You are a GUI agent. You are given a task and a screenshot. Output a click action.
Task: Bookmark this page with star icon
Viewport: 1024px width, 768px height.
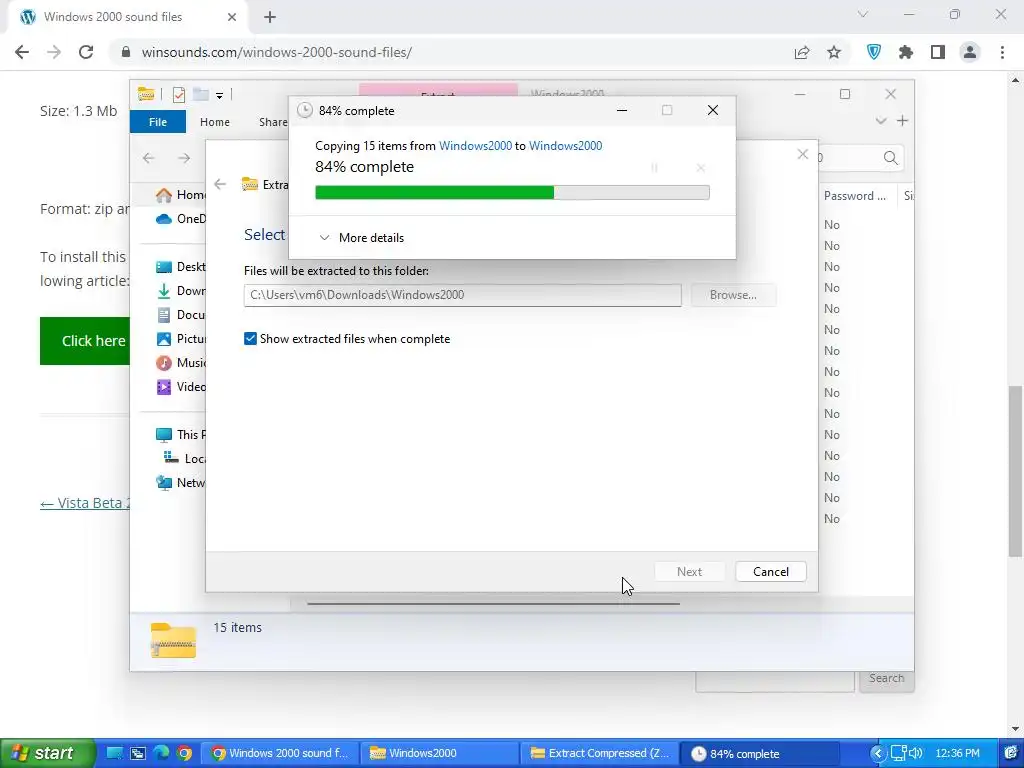coord(834,52)
